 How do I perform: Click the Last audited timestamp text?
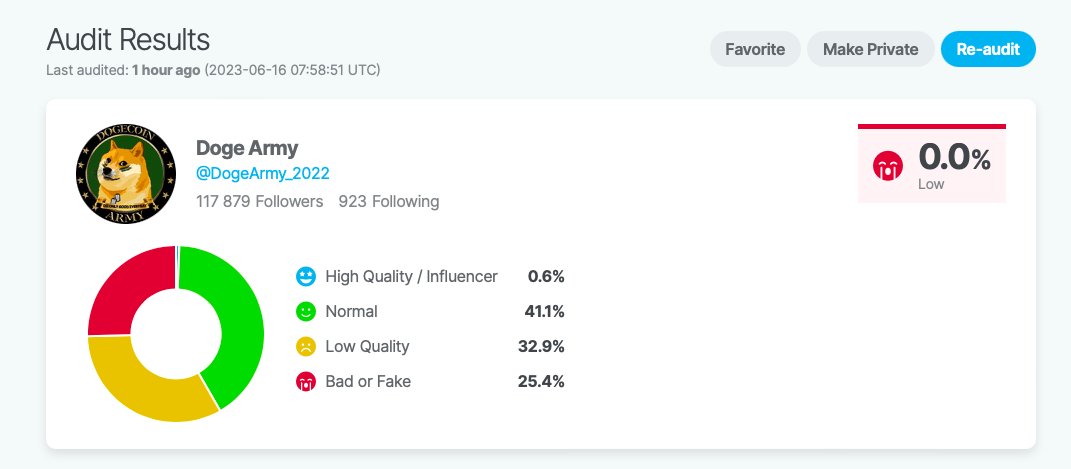pyautogui.click(x=213, y=70)
